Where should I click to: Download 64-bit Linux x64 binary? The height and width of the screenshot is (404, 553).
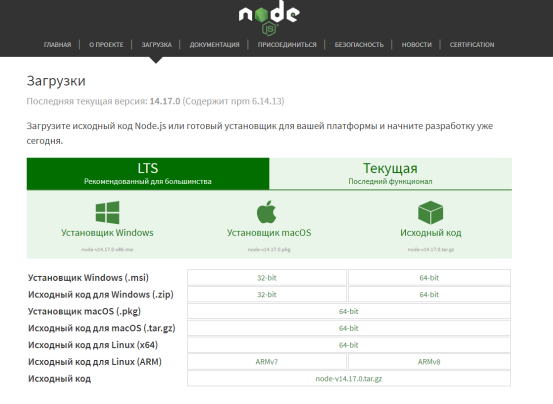click(349, 345)
